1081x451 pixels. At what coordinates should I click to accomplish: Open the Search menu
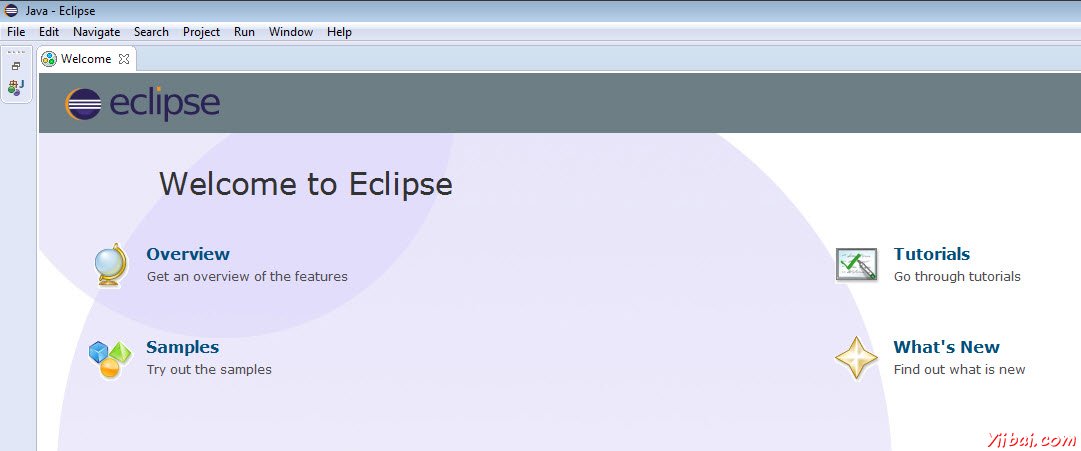[151, 32]
